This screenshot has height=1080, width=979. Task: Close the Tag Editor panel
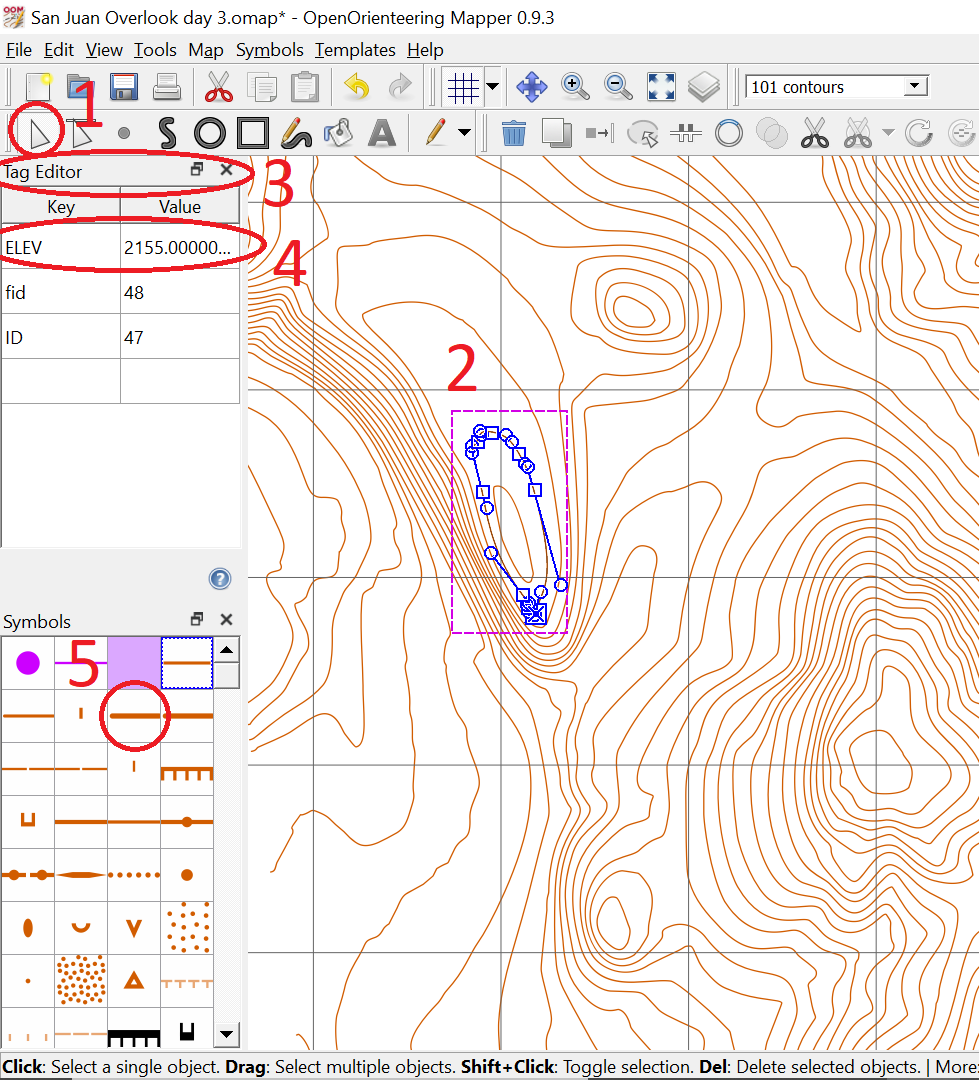[226, 171]
